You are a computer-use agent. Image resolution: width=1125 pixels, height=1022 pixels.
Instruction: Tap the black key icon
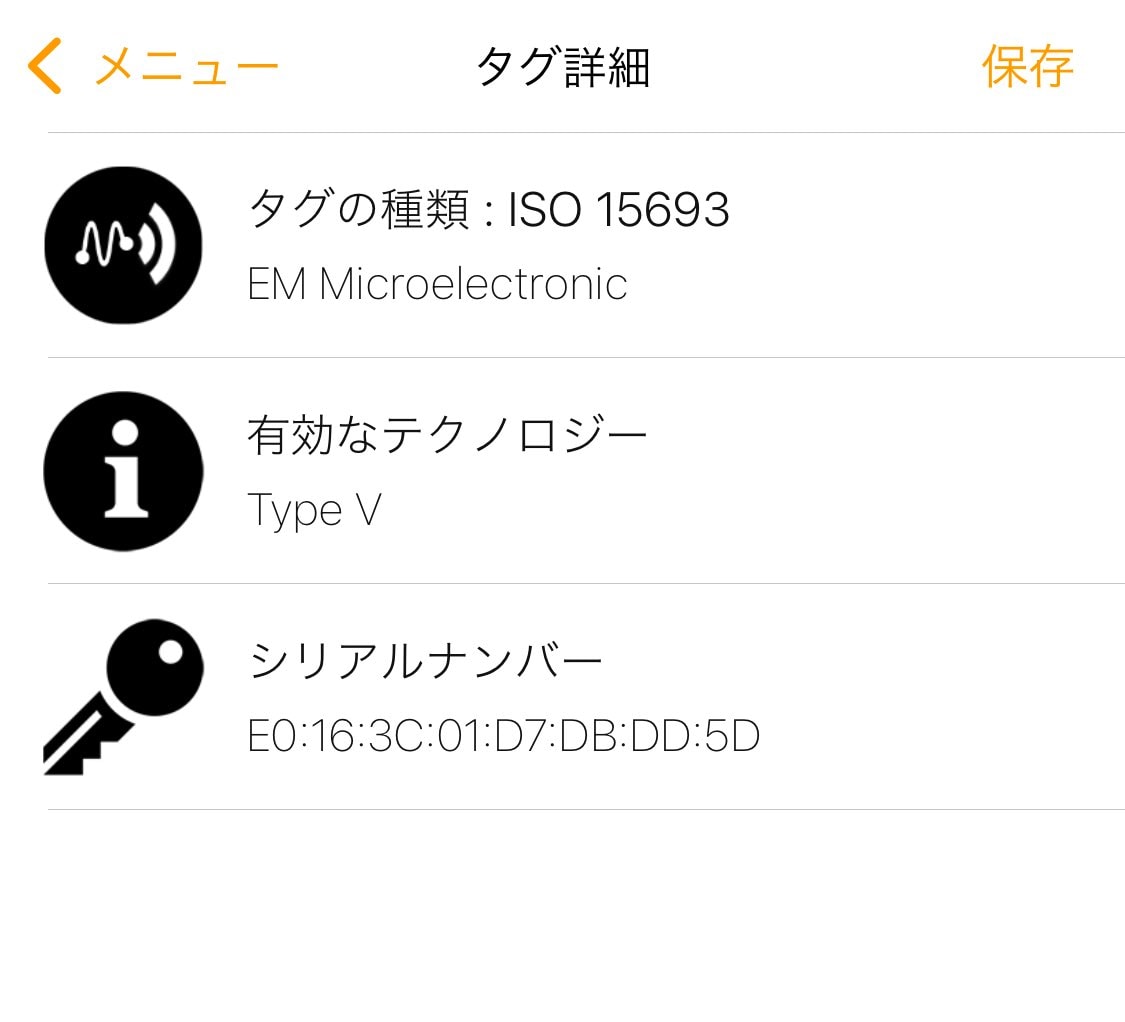(123, 698)
